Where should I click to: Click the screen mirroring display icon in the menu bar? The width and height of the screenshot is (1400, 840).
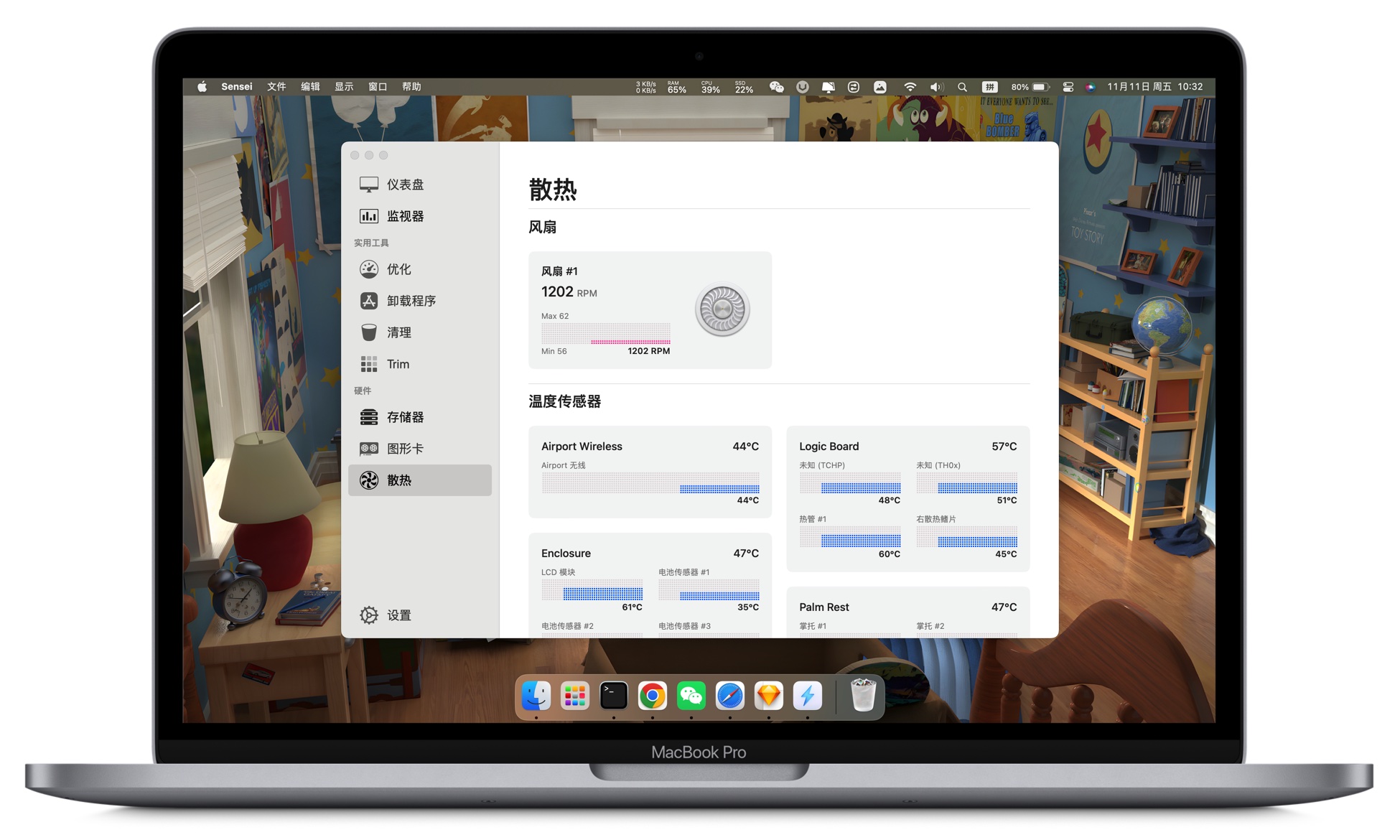828,87
